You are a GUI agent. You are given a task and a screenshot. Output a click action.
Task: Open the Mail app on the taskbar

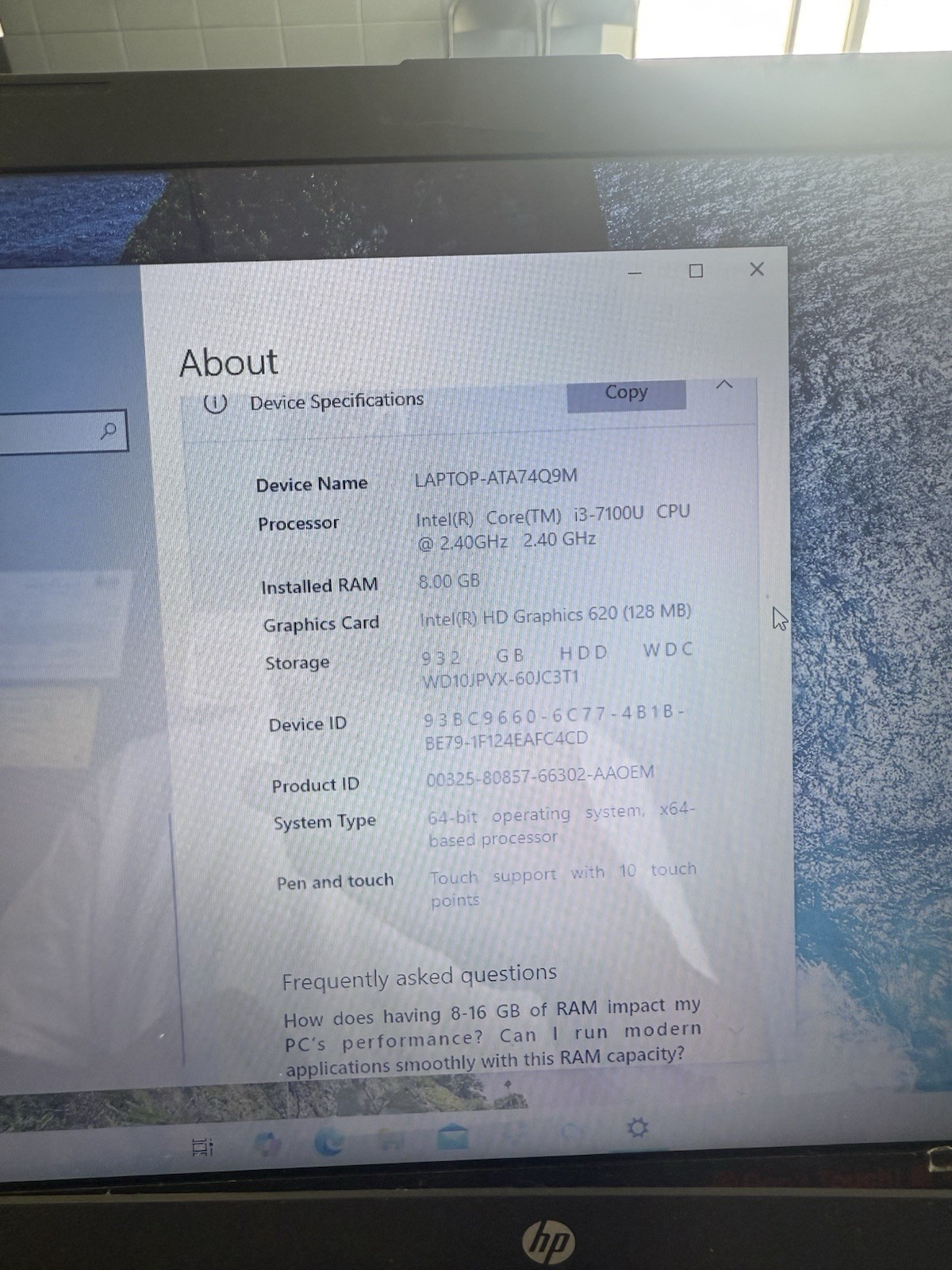click(x=452, y=1137)
